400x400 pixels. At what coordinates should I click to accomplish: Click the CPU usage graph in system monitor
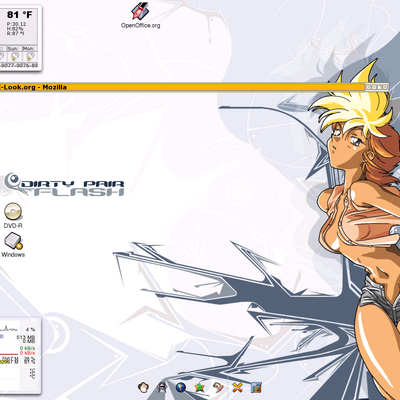coord(9,329)
